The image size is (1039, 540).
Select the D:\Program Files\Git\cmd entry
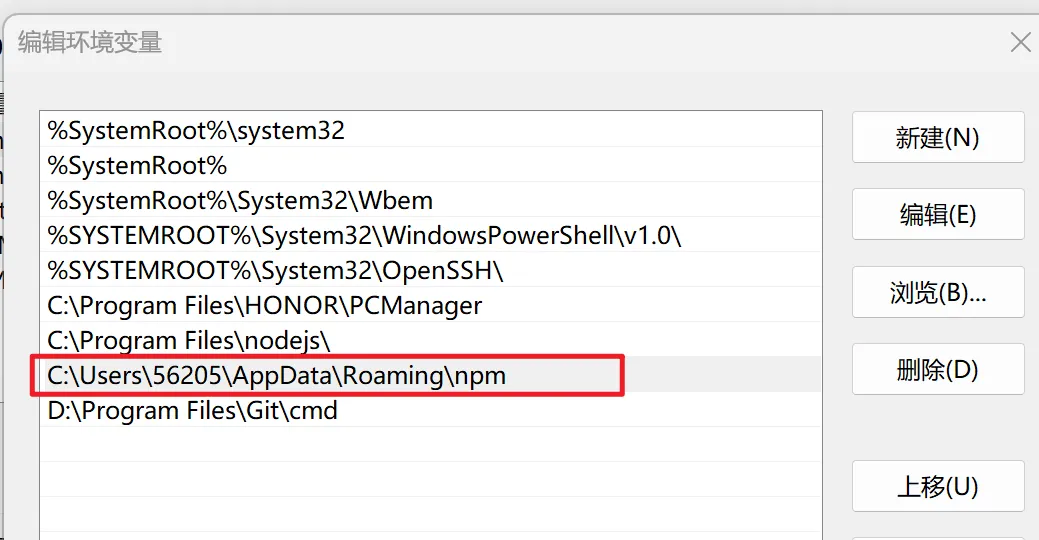pos(193,410)
